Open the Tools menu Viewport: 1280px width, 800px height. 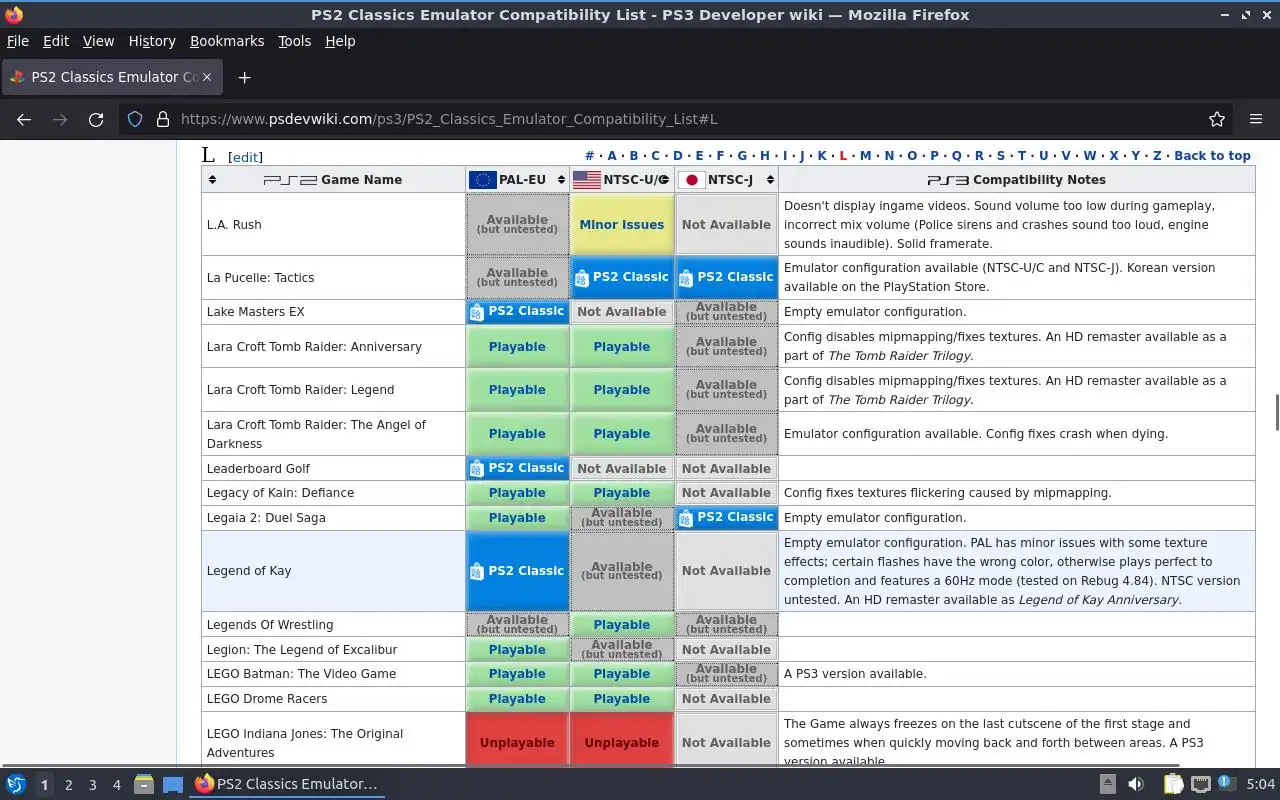click(294, 41)
